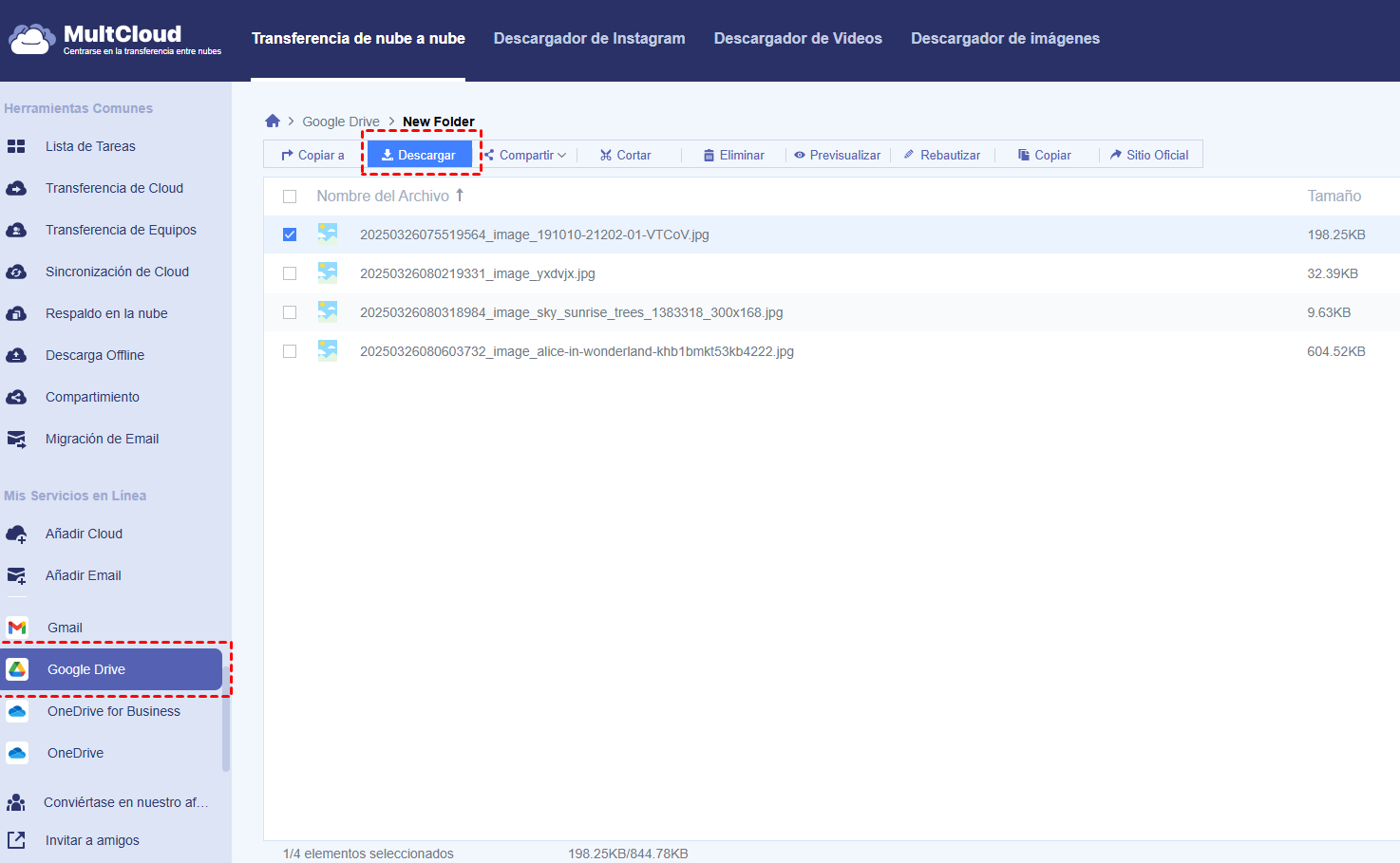The width and height of the screenshot is (1400, 863).
Task: Select file 20250326080219331_image_yxdvjx.jpg
Action: click(478, 273)
